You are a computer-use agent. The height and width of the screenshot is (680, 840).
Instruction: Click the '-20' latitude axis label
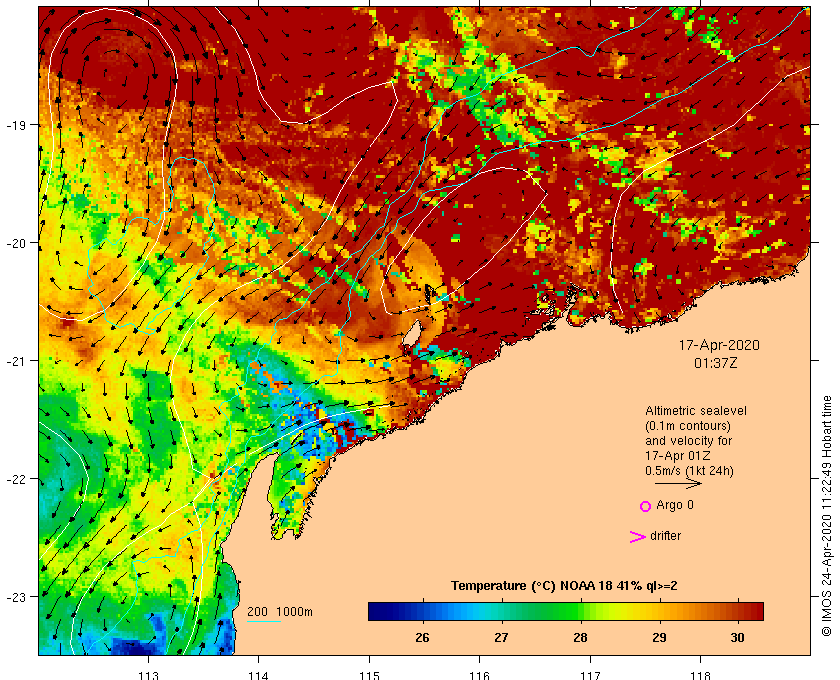pyautogui.click(x=16, y=243)
